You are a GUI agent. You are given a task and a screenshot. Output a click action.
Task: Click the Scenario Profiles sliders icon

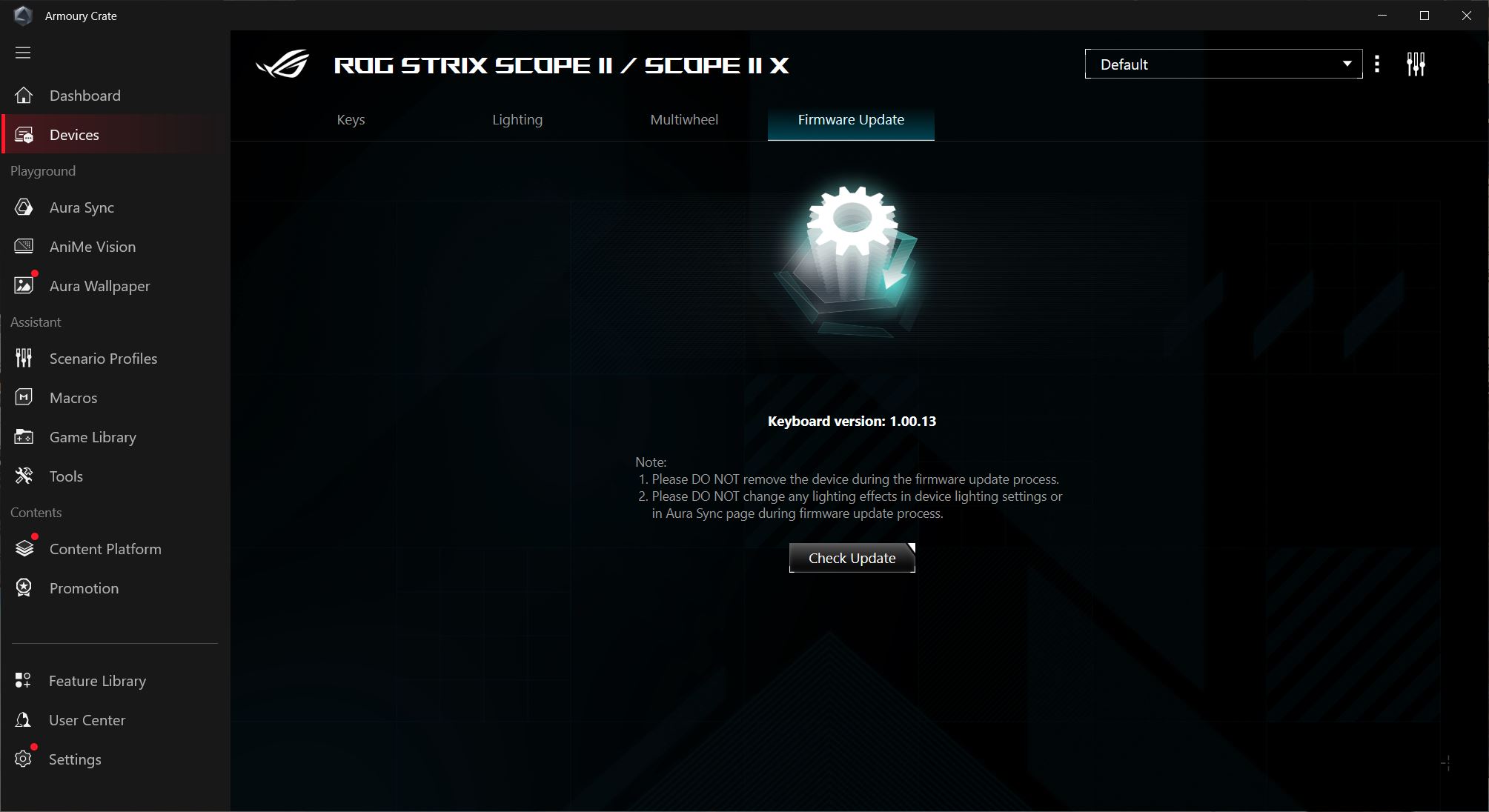(x=24, y=359)
